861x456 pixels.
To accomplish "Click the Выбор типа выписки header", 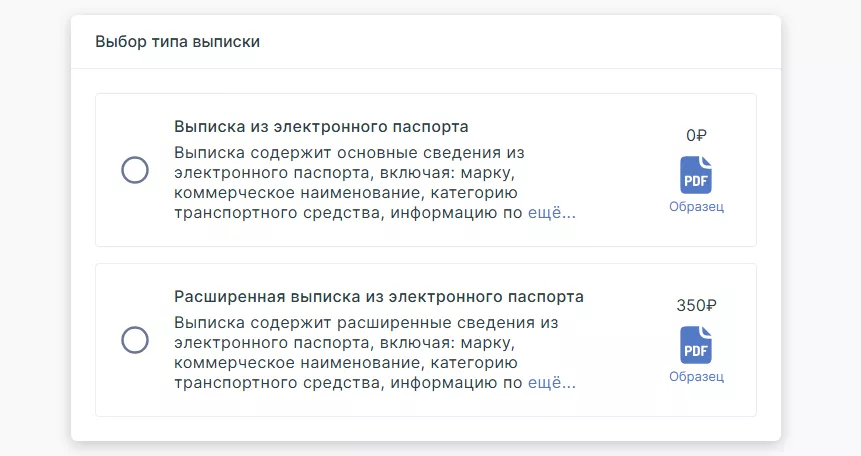I will (x=177, y=42).
